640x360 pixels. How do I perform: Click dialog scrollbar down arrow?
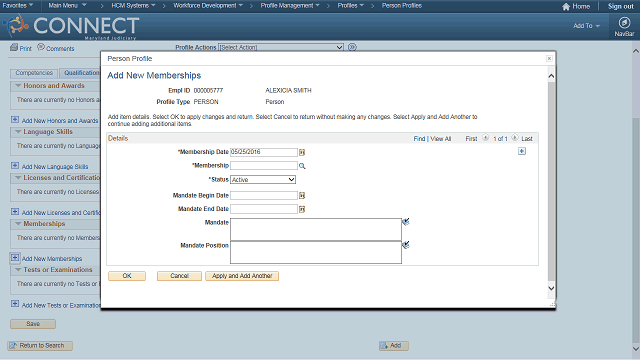(x=551, y=288)
